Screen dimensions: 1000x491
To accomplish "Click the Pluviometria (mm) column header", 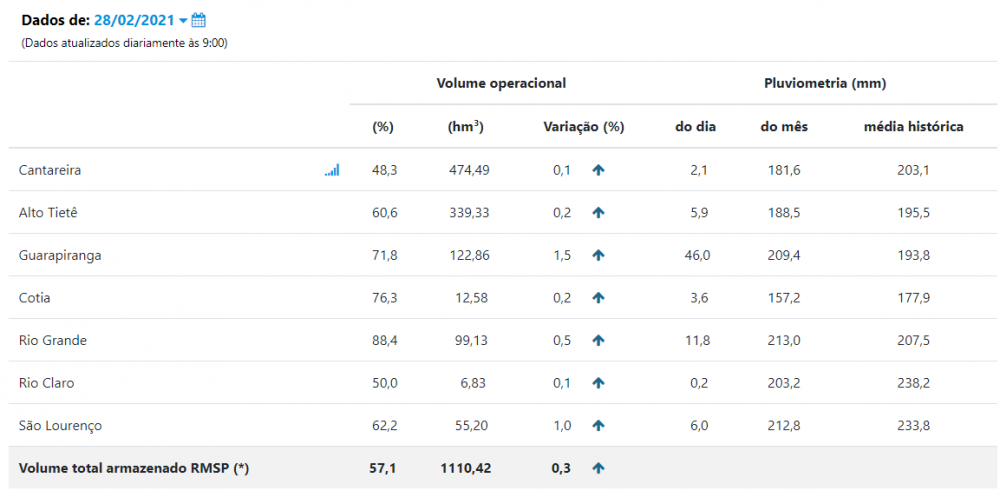I will coord(825,83).
